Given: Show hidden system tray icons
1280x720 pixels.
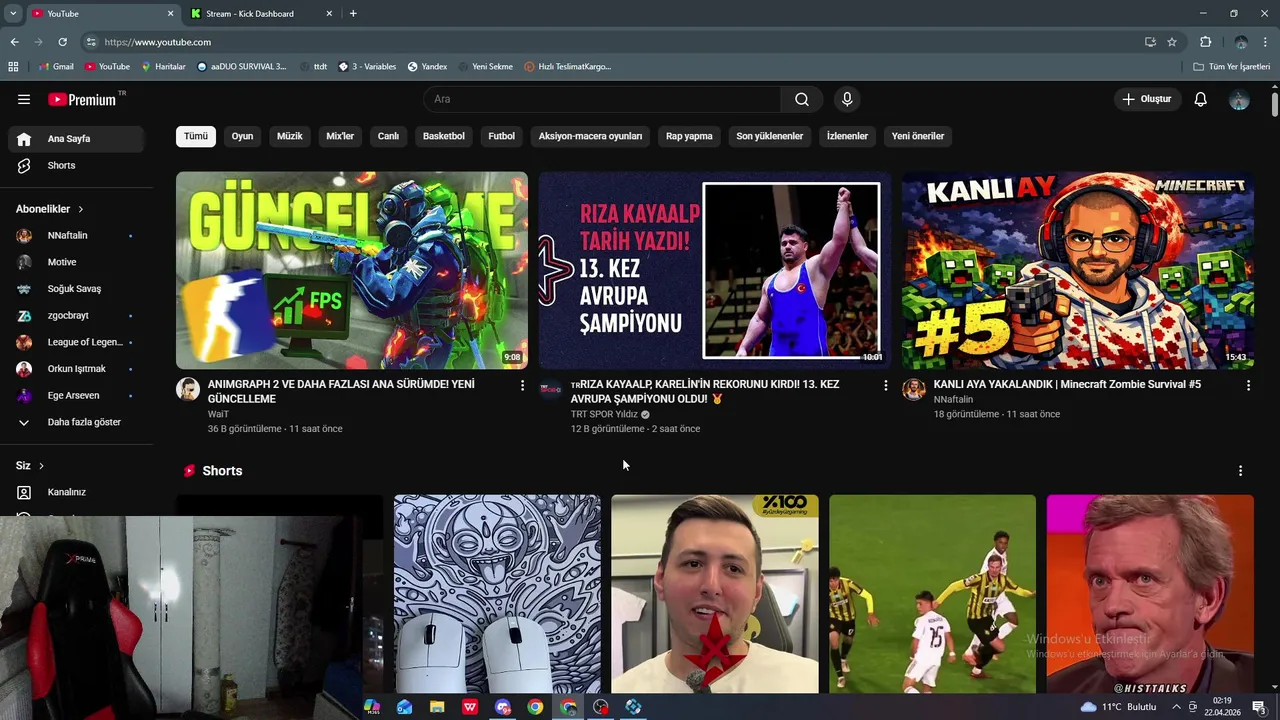Looking at the screenshot, I should click(x=1176, y=707).
